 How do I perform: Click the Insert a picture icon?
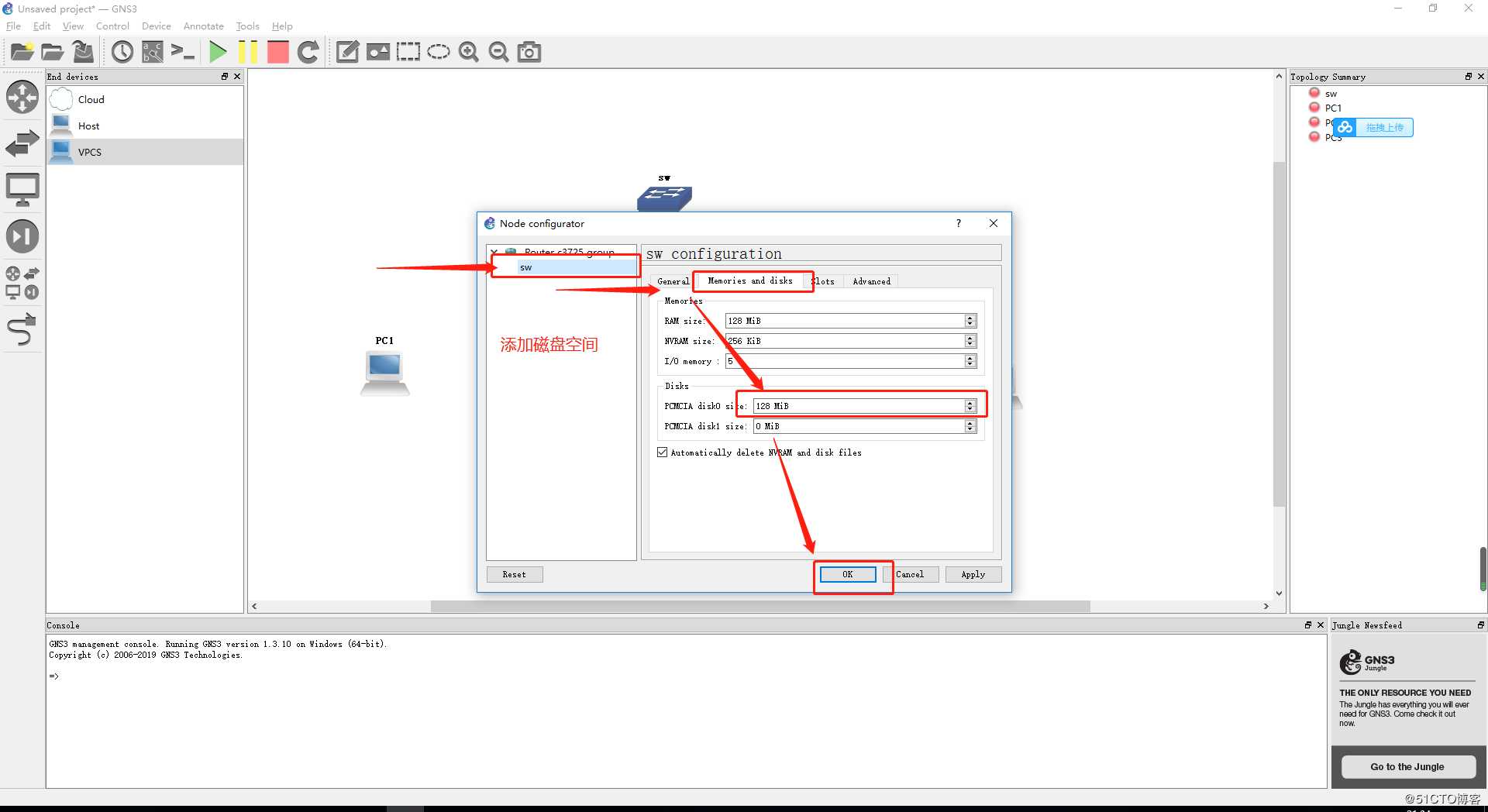pyautogui.click(x=377, y=52)
